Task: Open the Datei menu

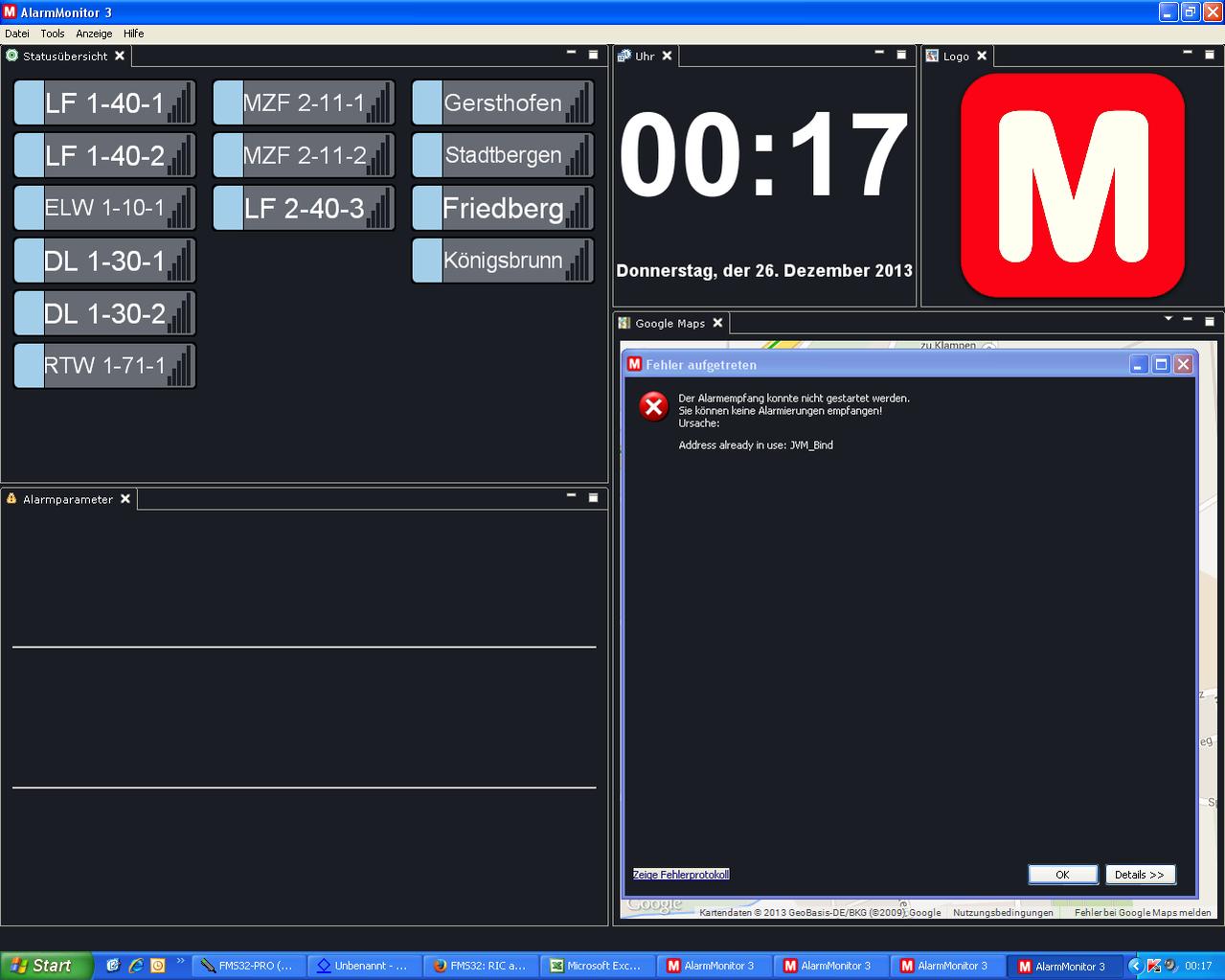Action: [17, 34]
